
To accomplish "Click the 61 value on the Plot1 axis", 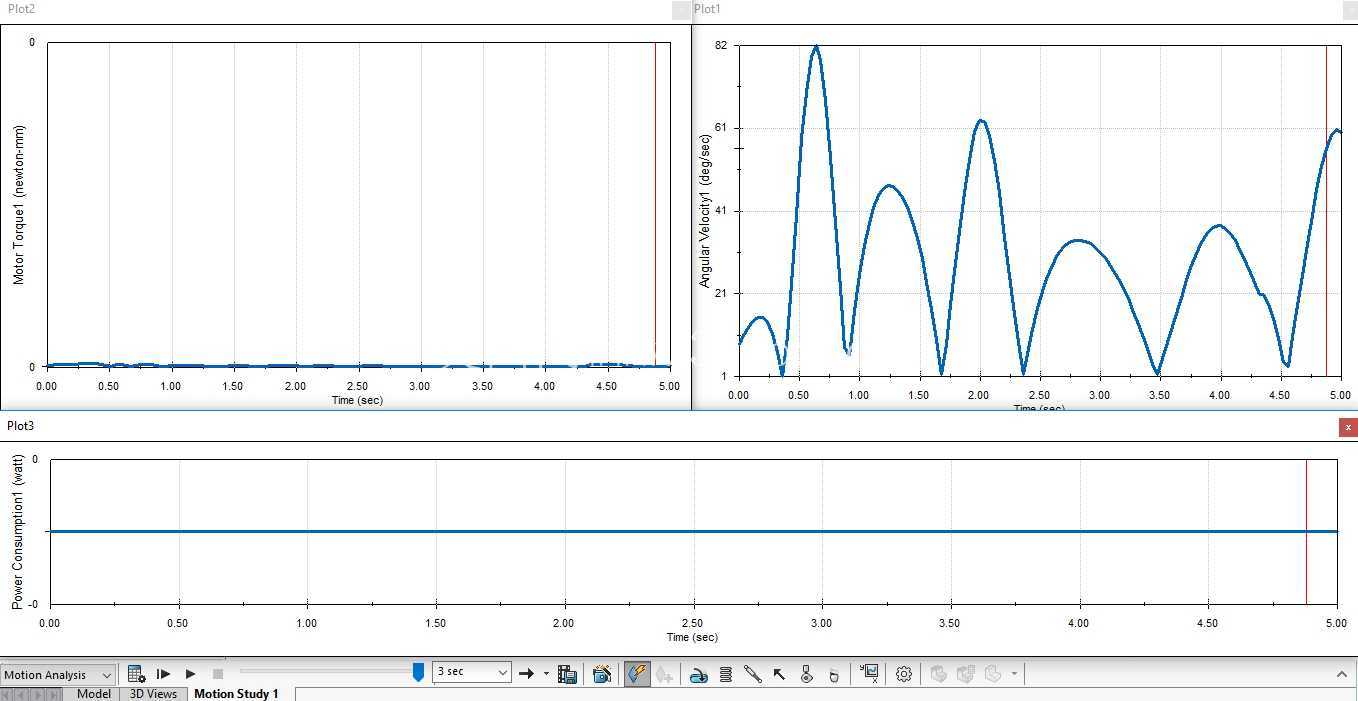I will pos(721,128).
